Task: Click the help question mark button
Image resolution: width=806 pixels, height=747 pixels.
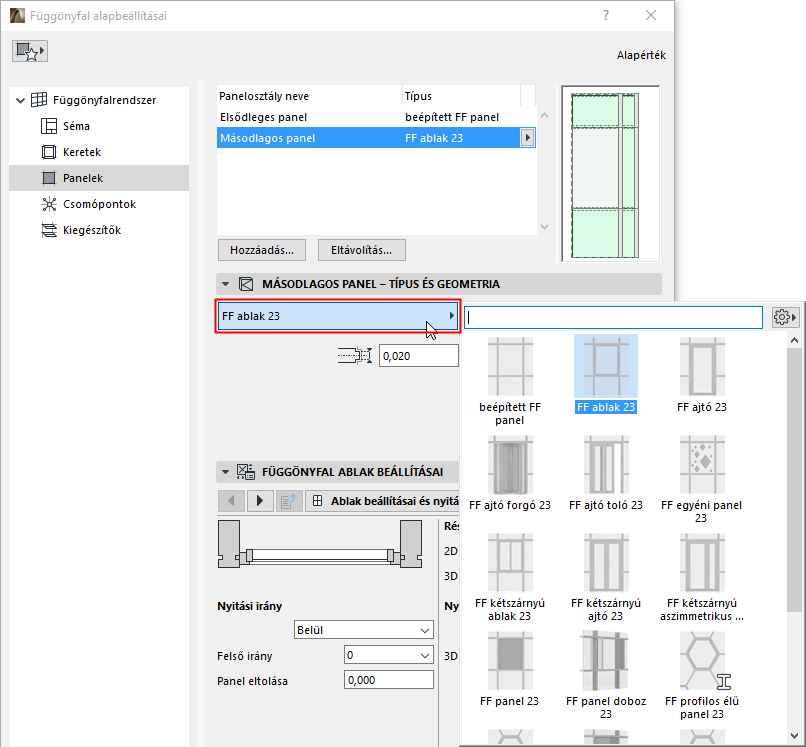Action: pyautogui.click(x=606, y=15)
